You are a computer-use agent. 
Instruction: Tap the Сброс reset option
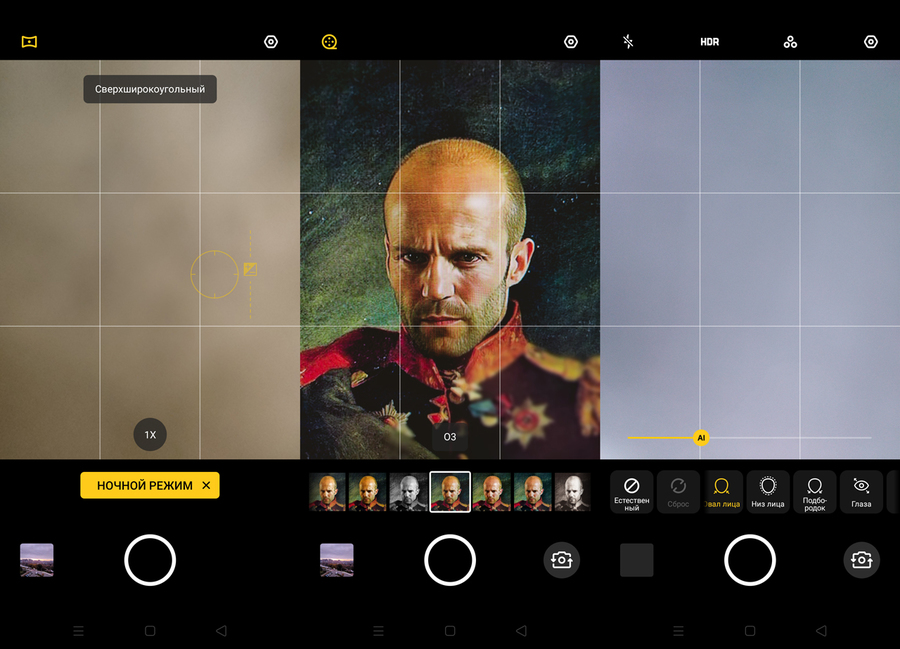(678, 492)
